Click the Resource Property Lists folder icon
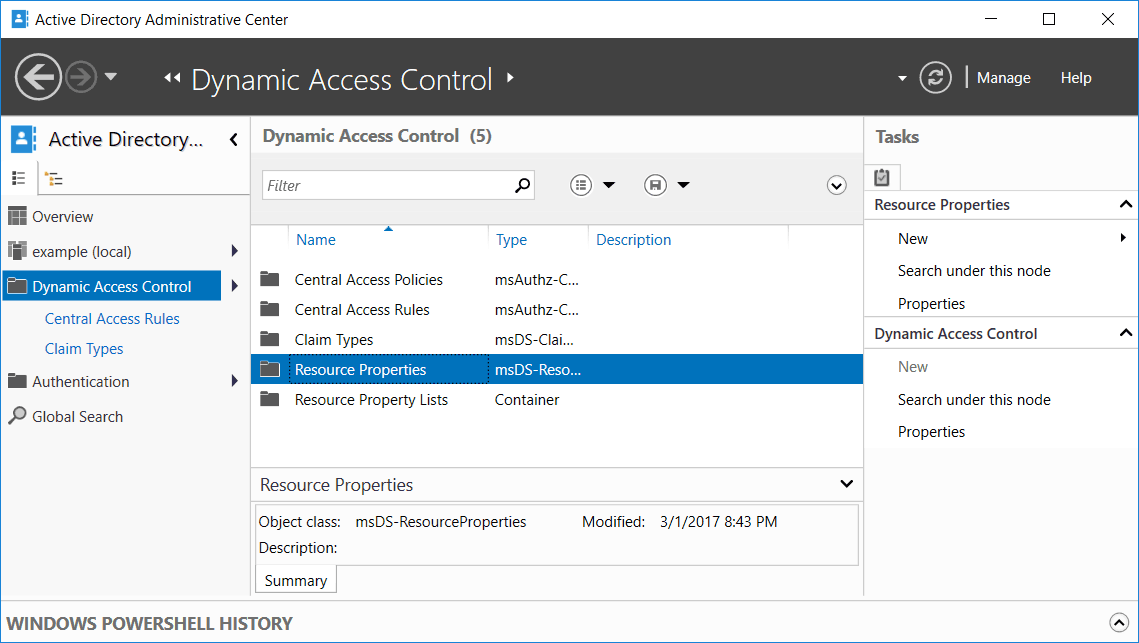 point(270,399)
